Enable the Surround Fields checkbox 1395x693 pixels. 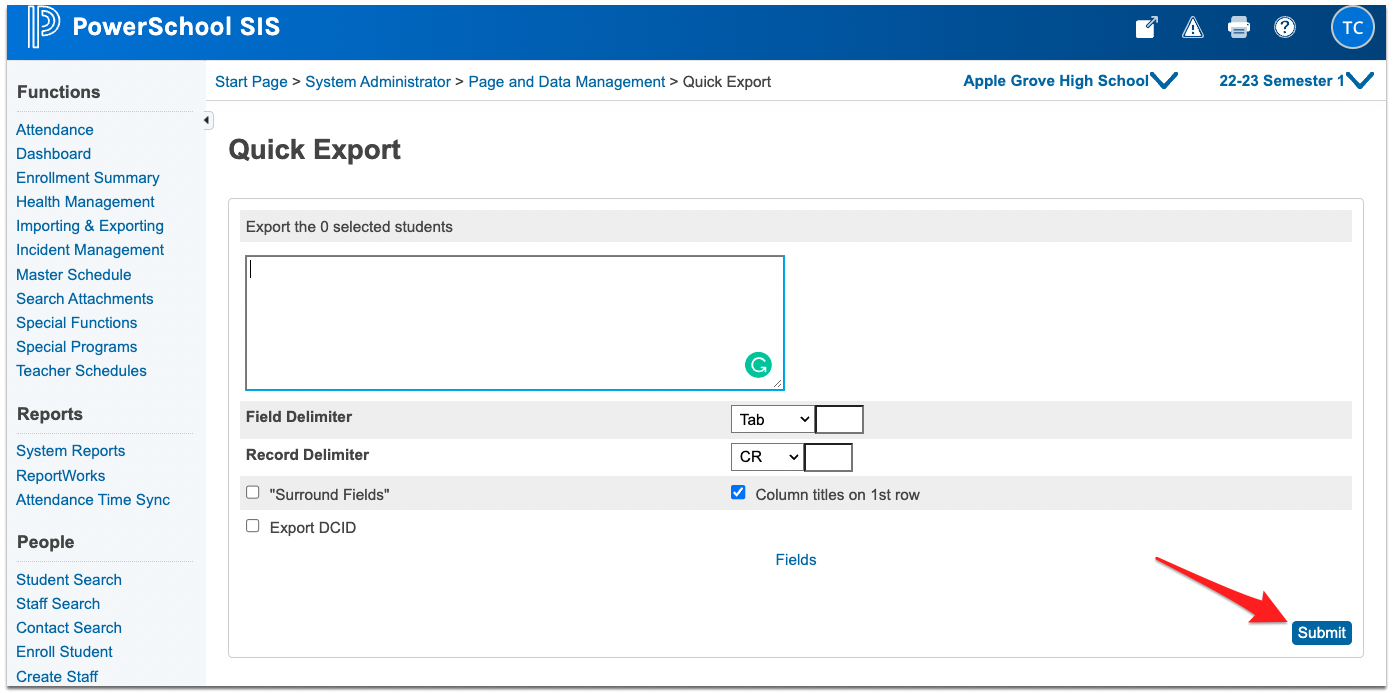pyautogui.click(x=252, y=492)
